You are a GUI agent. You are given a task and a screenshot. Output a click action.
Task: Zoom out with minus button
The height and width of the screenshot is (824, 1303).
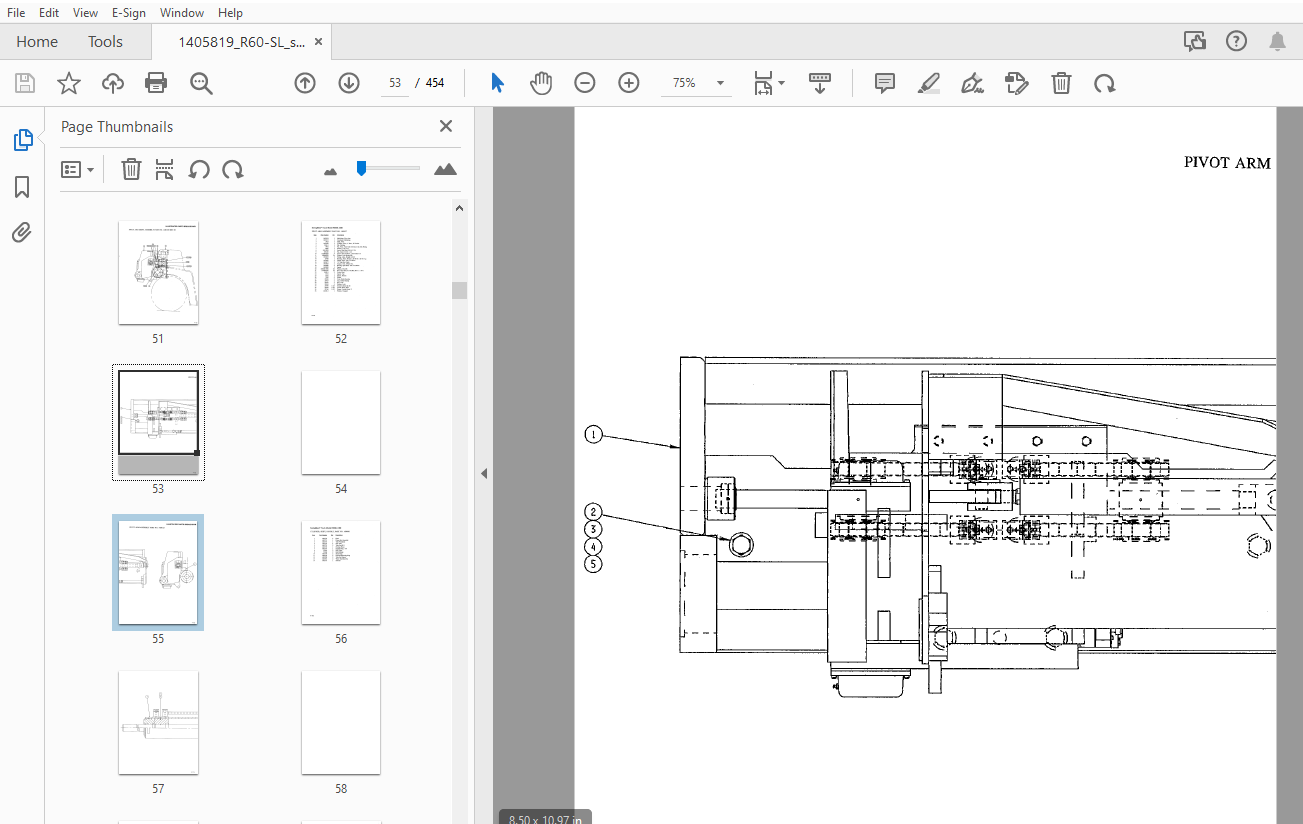(x=585, y=83)
